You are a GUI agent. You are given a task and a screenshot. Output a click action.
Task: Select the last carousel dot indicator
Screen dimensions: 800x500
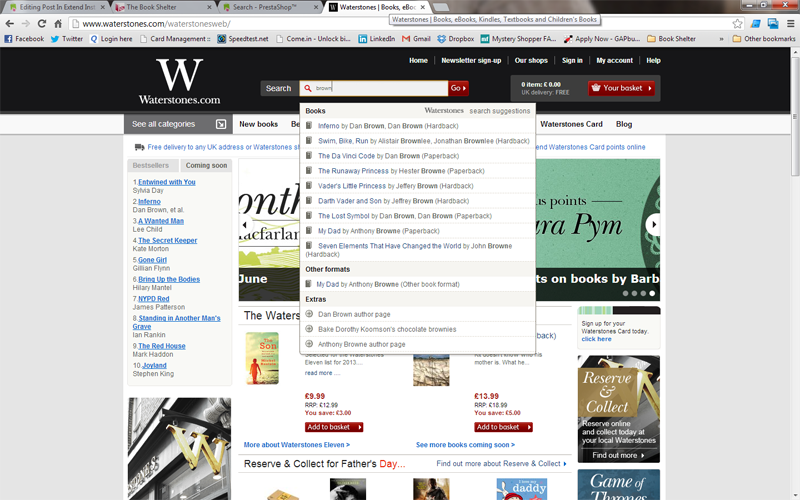652,293
